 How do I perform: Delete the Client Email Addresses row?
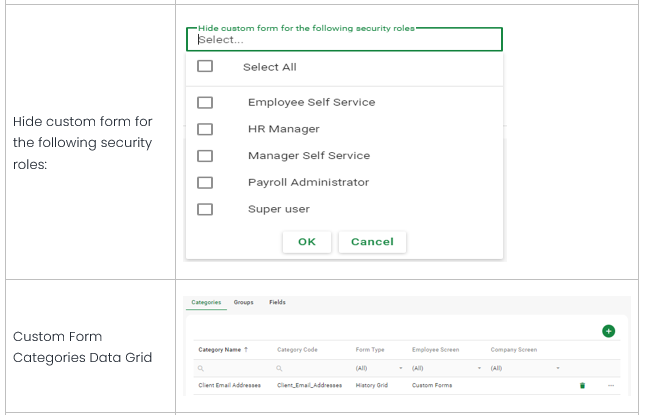pyautogui.click(x=583, y=385)
